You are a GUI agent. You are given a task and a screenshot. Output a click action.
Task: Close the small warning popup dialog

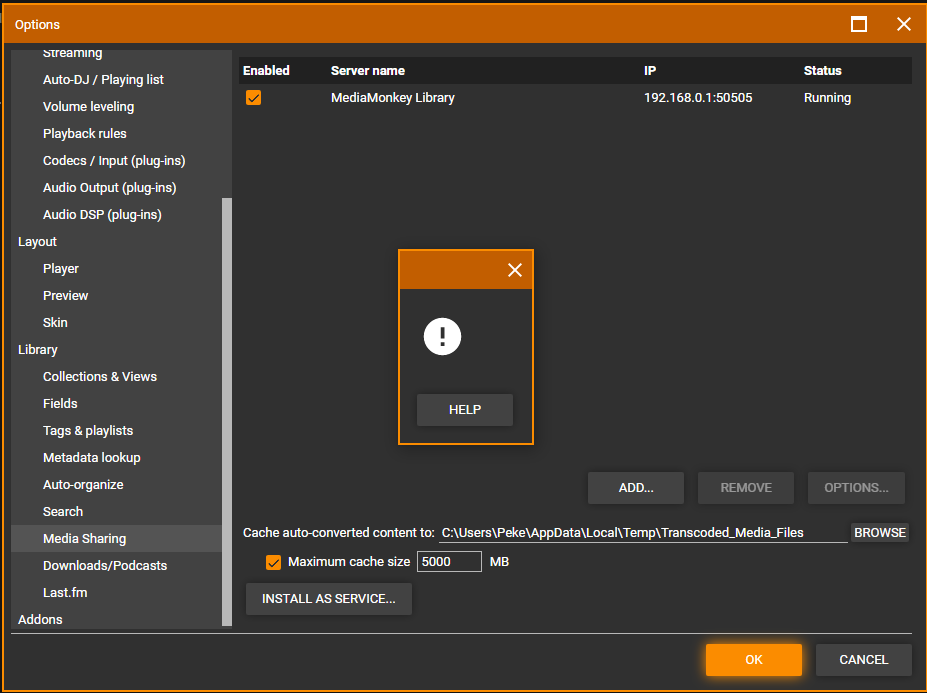(x=515, y=270)
